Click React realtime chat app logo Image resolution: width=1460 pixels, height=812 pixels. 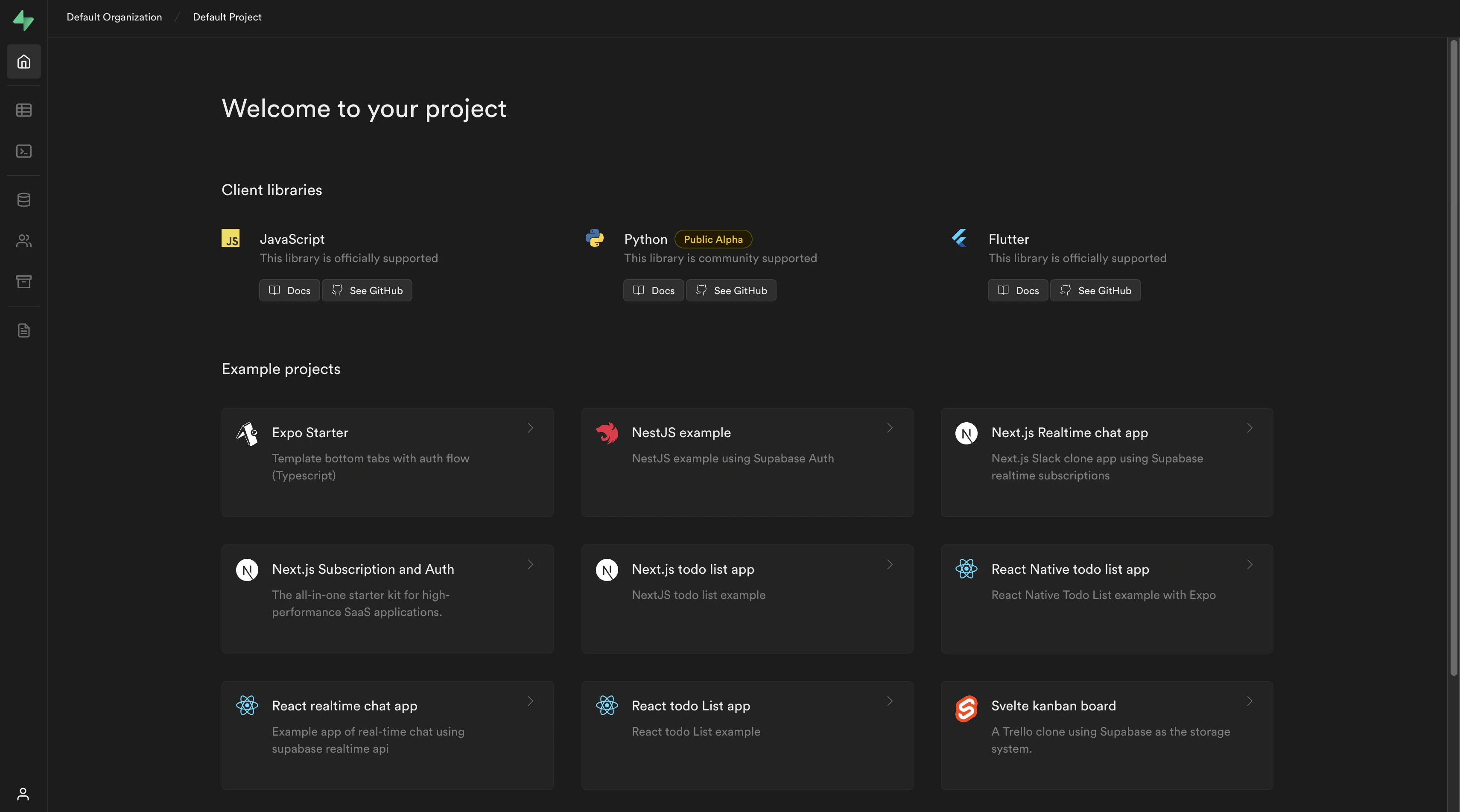pos(247,705)
